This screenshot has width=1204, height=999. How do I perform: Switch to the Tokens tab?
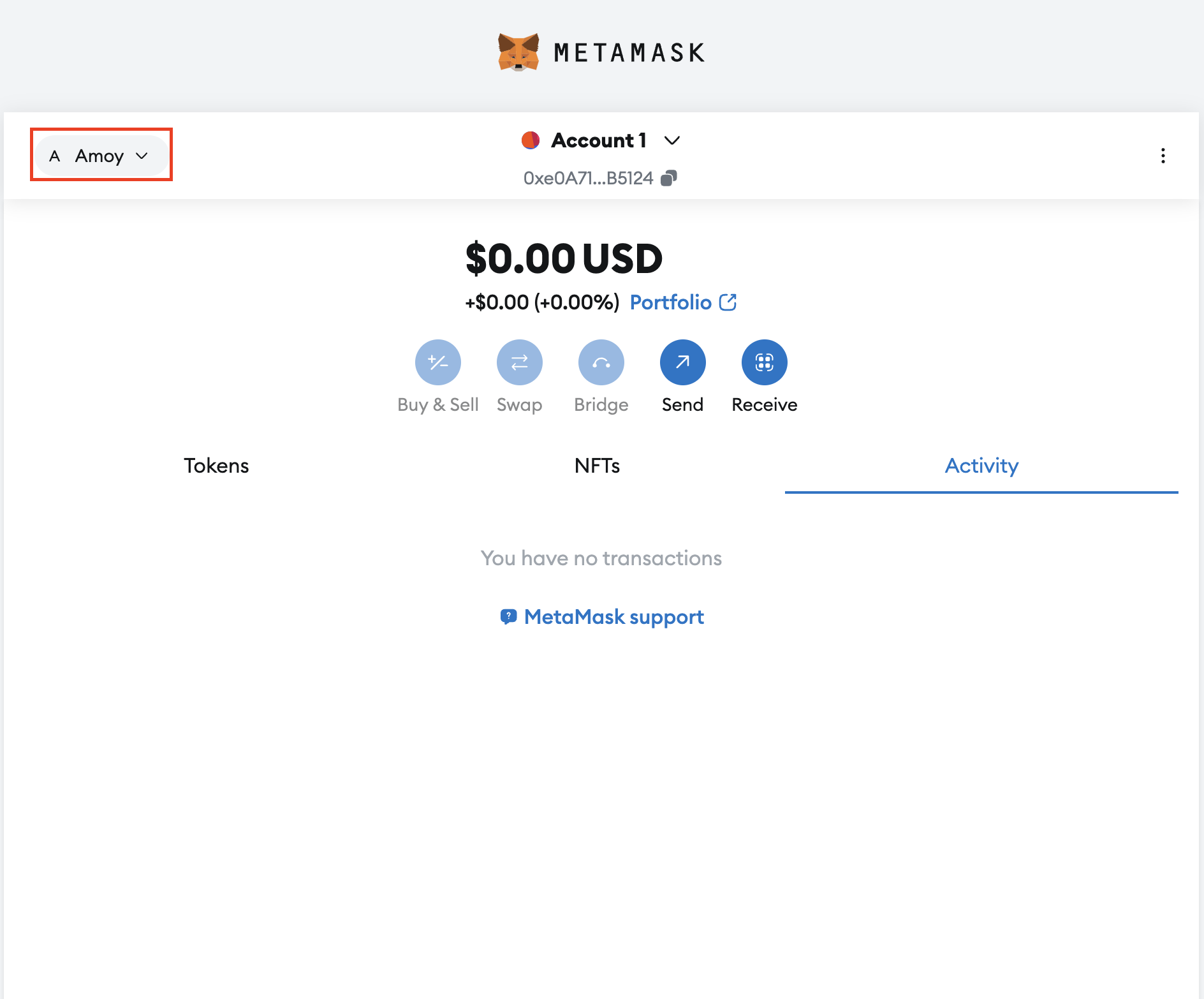pos(216,466)
